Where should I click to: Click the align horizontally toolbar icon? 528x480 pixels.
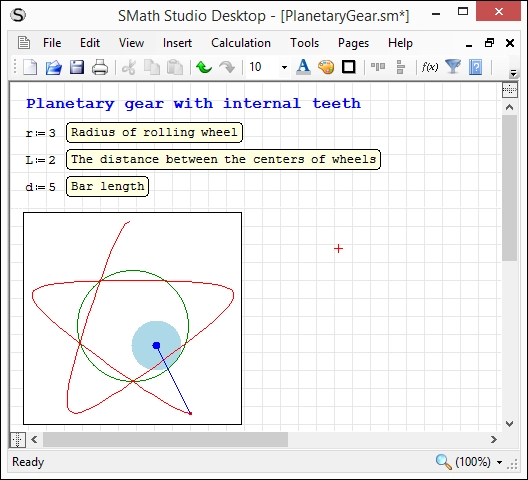coord(378,67)
